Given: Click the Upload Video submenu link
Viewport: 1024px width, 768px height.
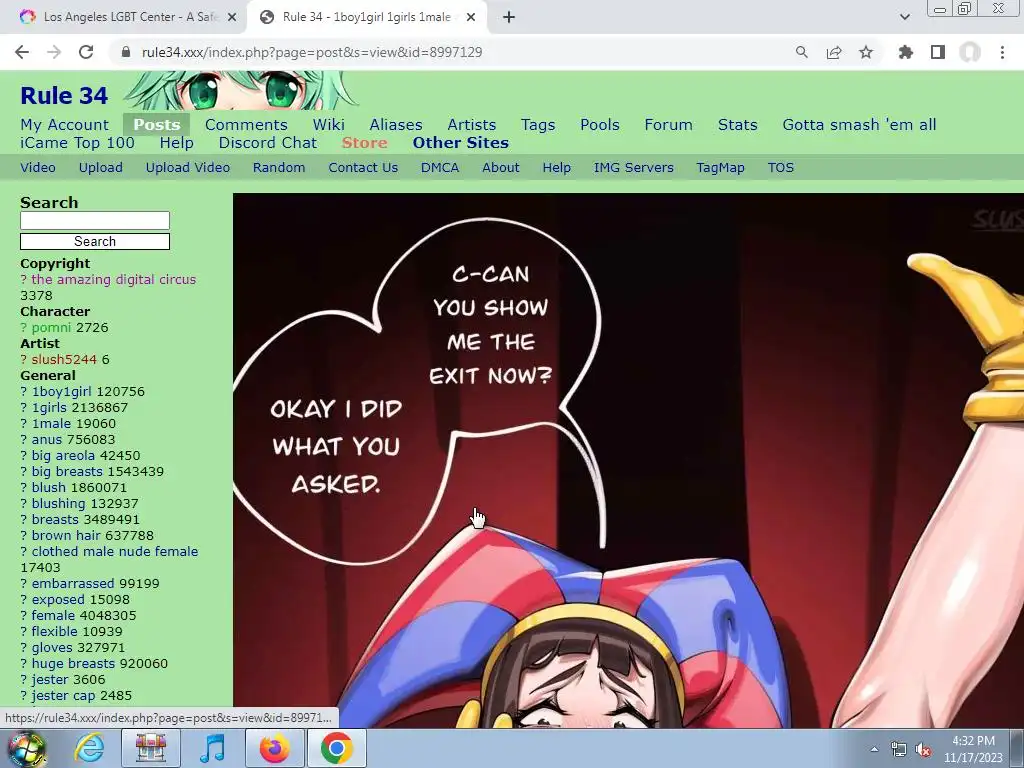Looking at the screenshot, I should 187,168.
